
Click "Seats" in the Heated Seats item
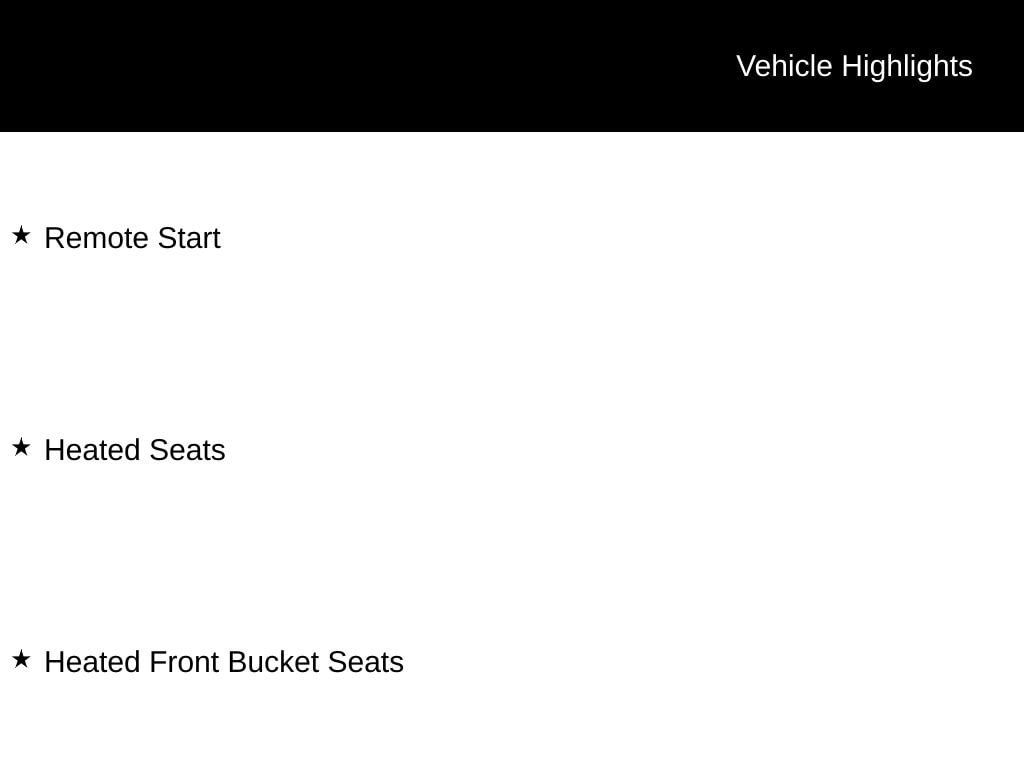pyautogui.click(x=187, y=451)
